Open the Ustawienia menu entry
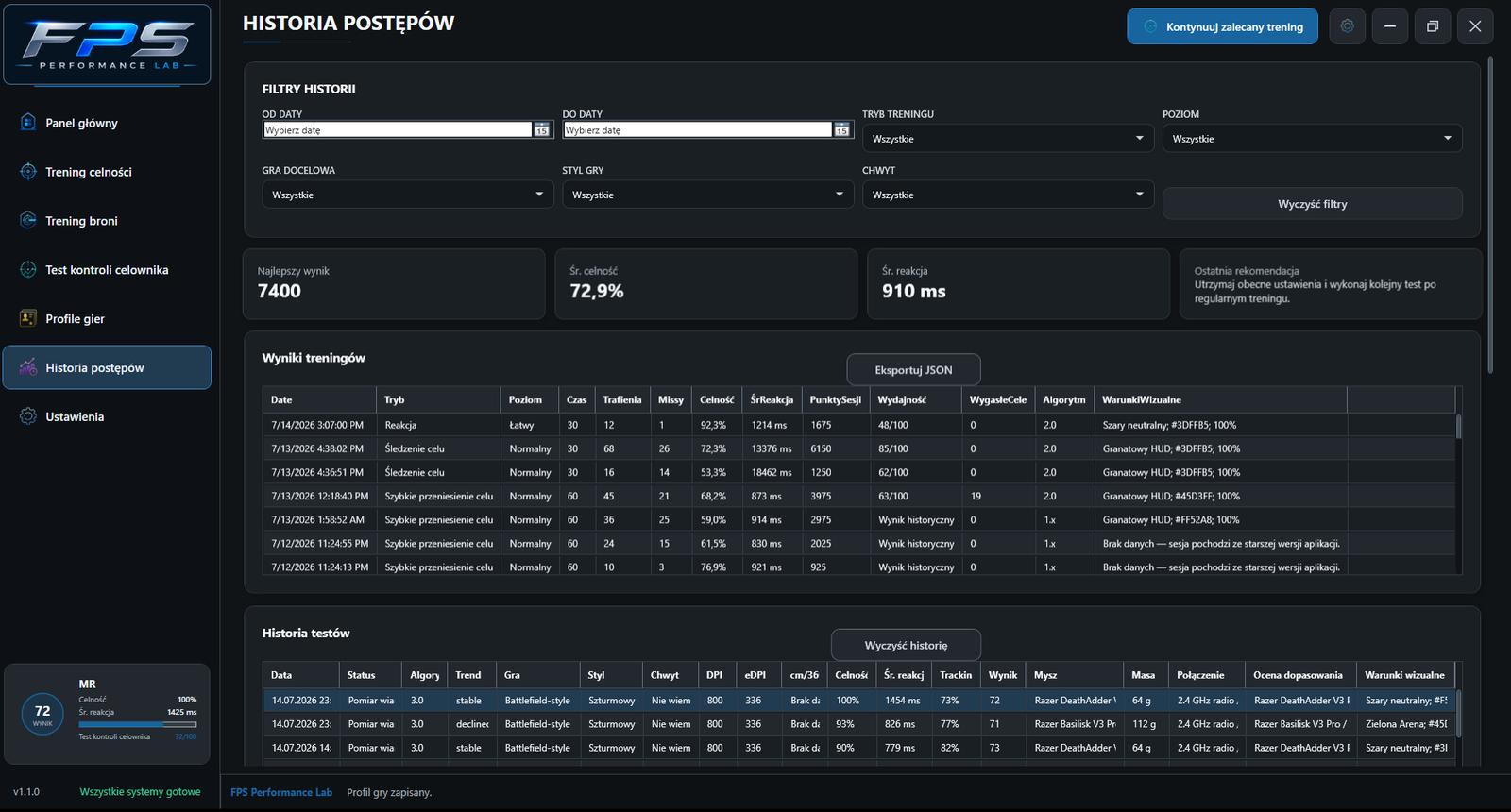Viewport: 1511px width, 812px height. coord(107,416)
